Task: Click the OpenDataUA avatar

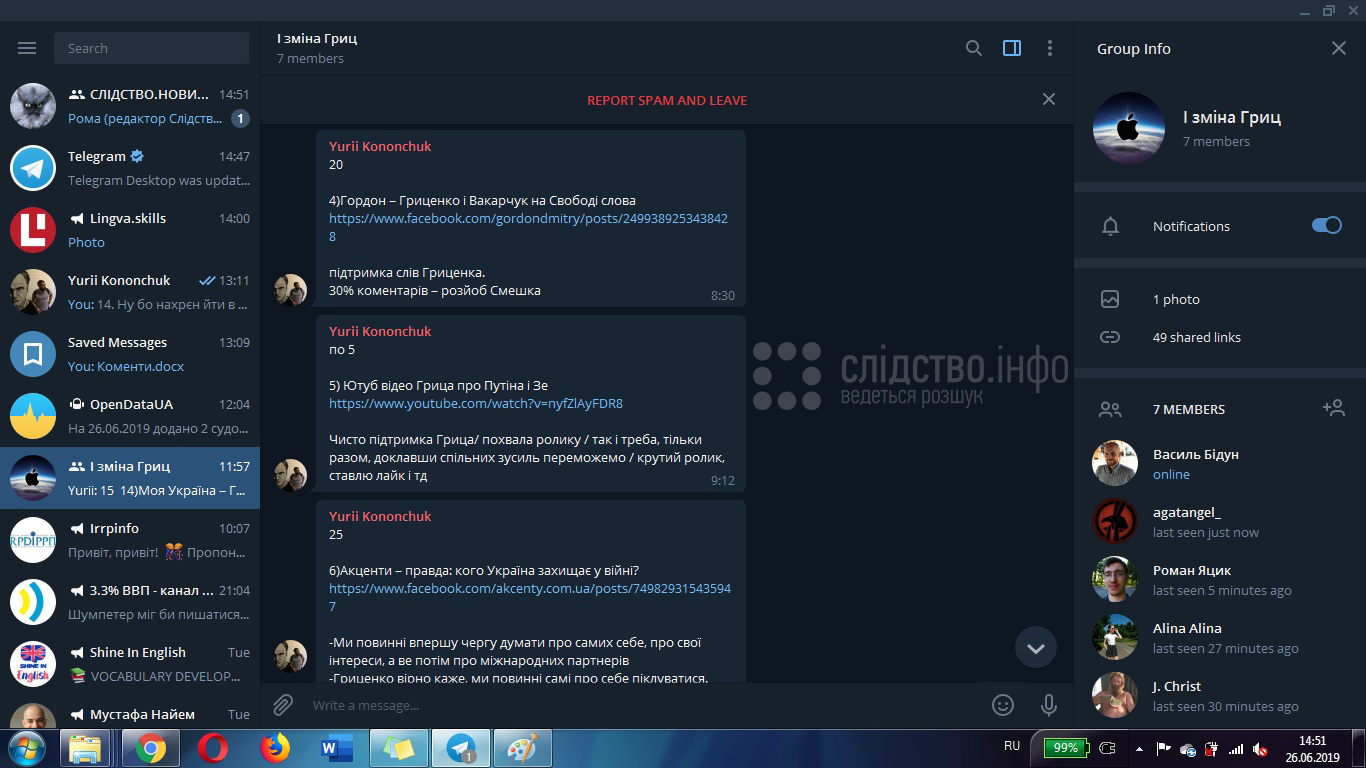Action: [x=33, y=416]
